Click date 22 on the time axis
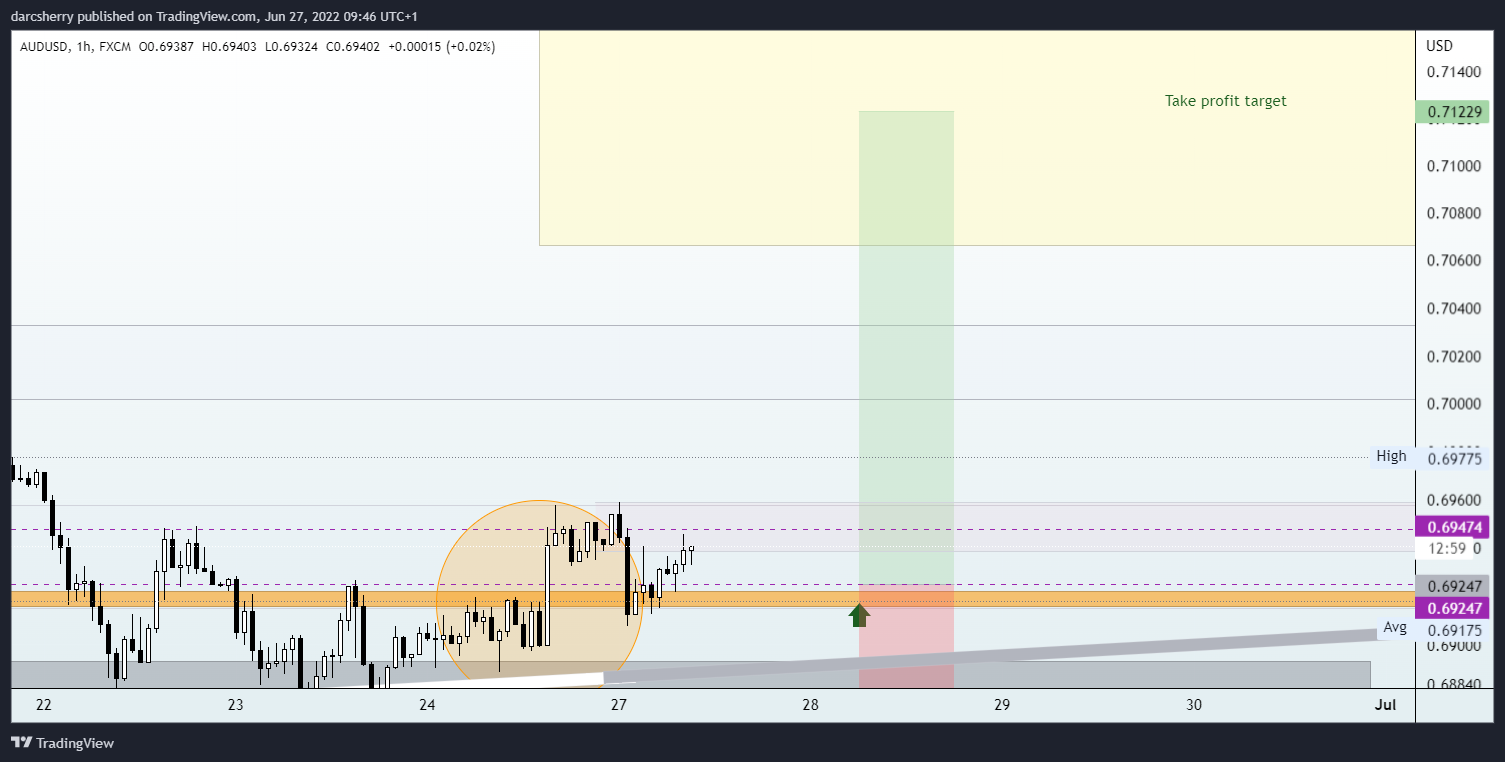The image size is (1505, 762). [43, 705]
